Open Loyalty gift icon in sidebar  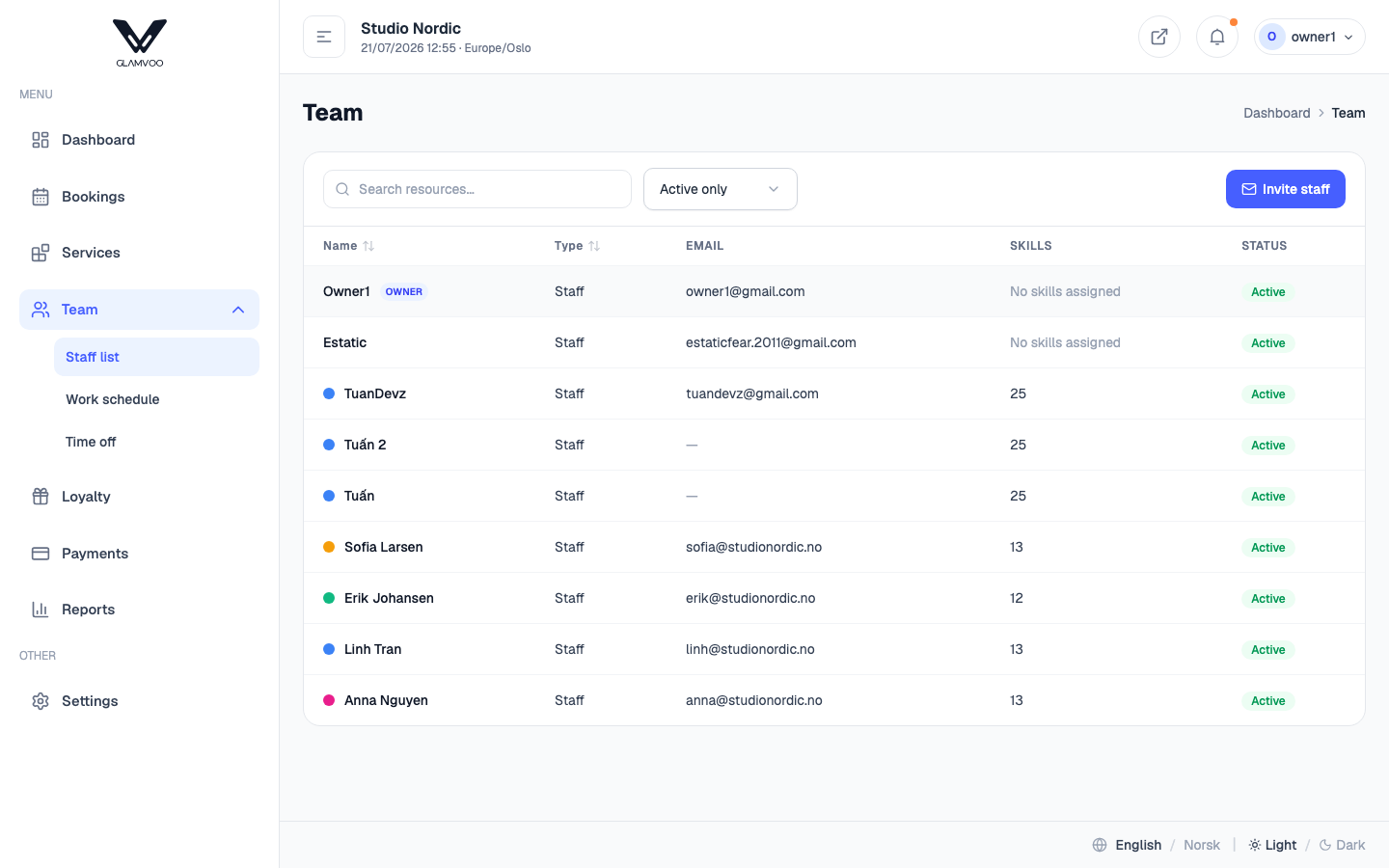[x=41, y=497]
